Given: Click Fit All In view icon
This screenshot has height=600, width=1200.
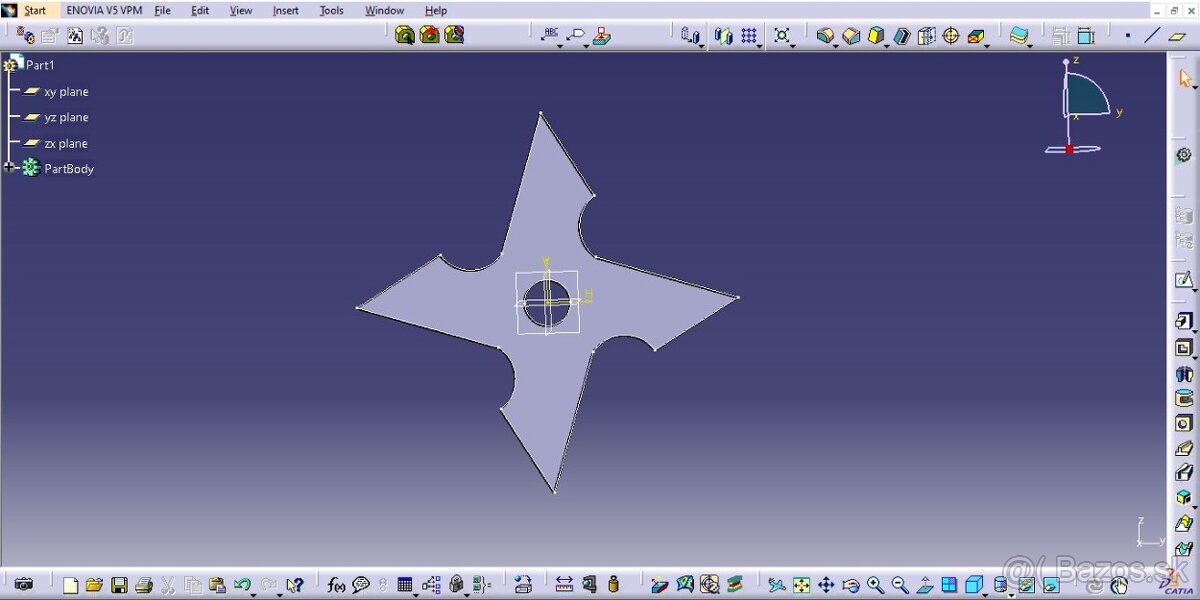Looking at the screenshot, I should 801,585.
